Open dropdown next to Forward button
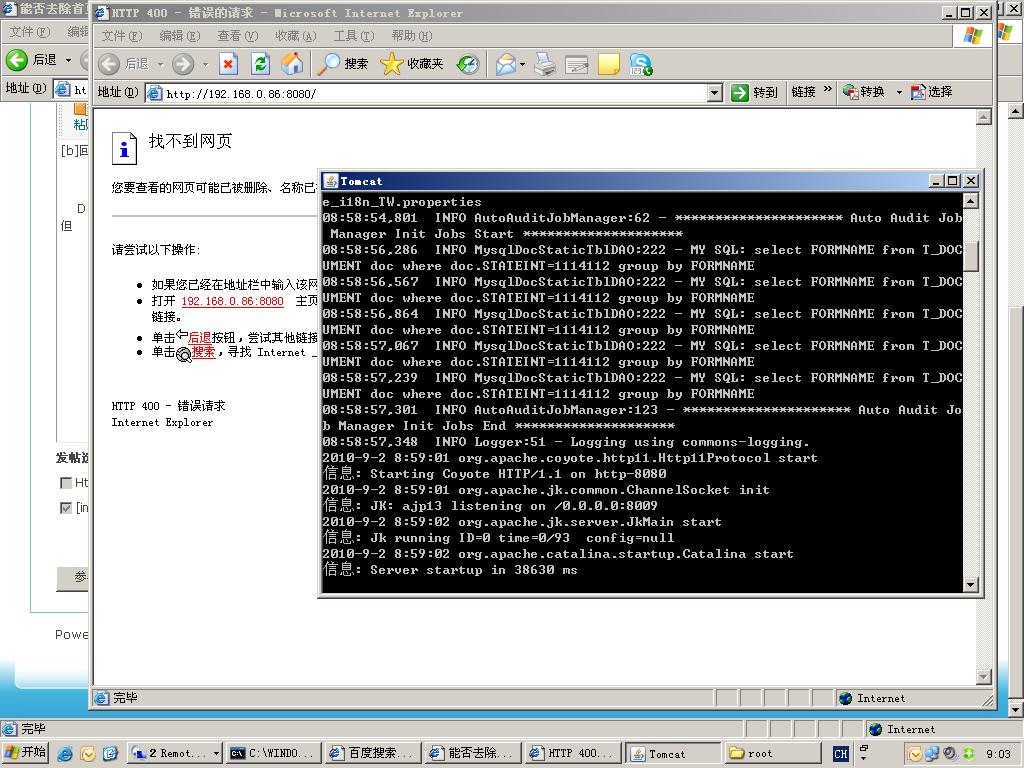The width and height of the screenshot is (1024, 768). (205, 65)
